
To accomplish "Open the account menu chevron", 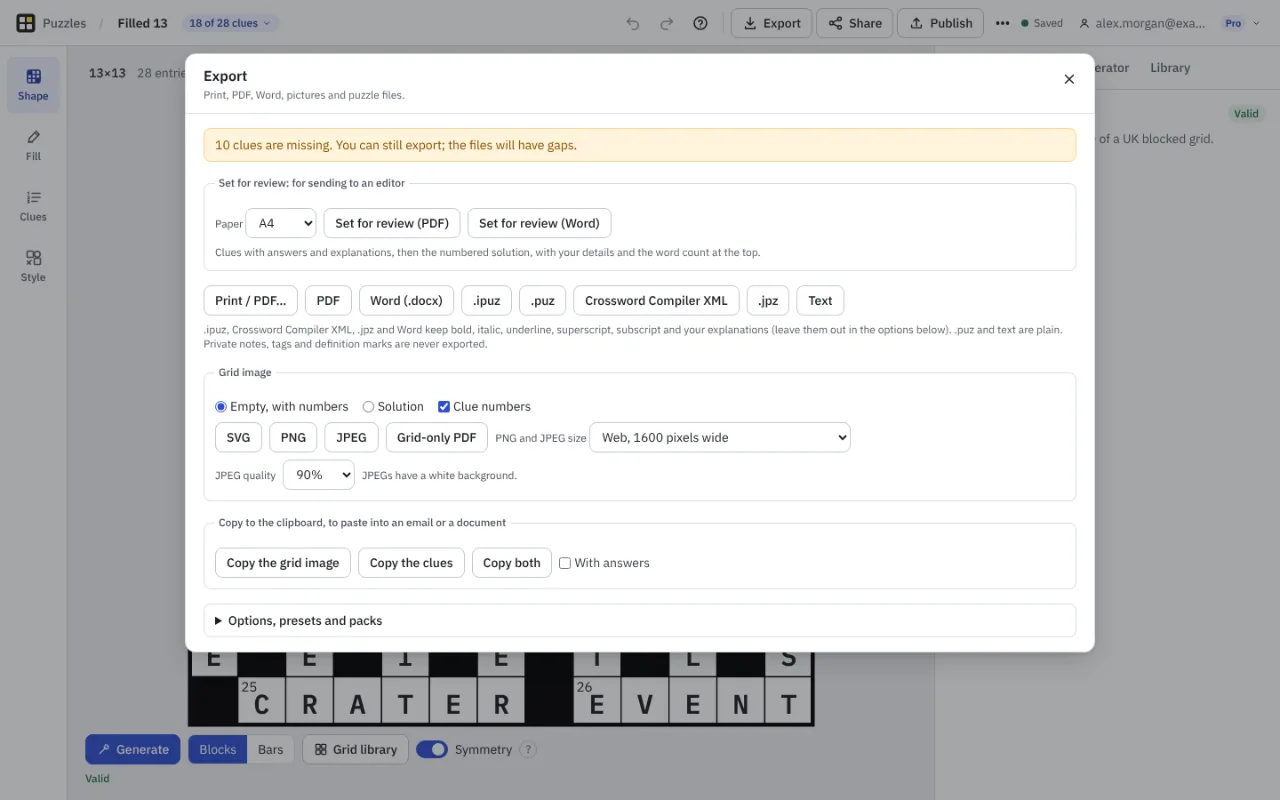I will [x=1257, y=23].
